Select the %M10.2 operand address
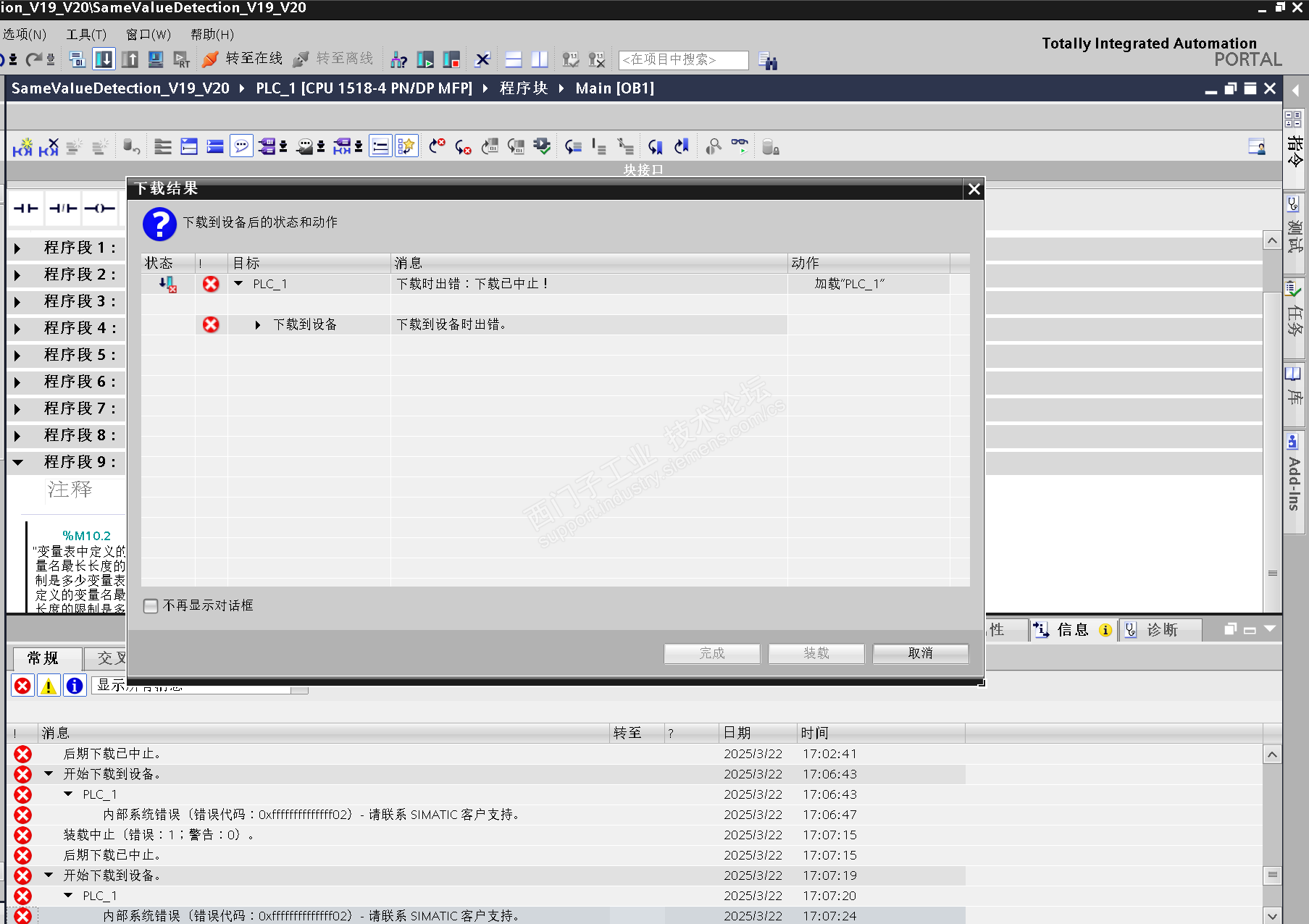This screenshot has height=924, width=1309. tap(86, 536)
